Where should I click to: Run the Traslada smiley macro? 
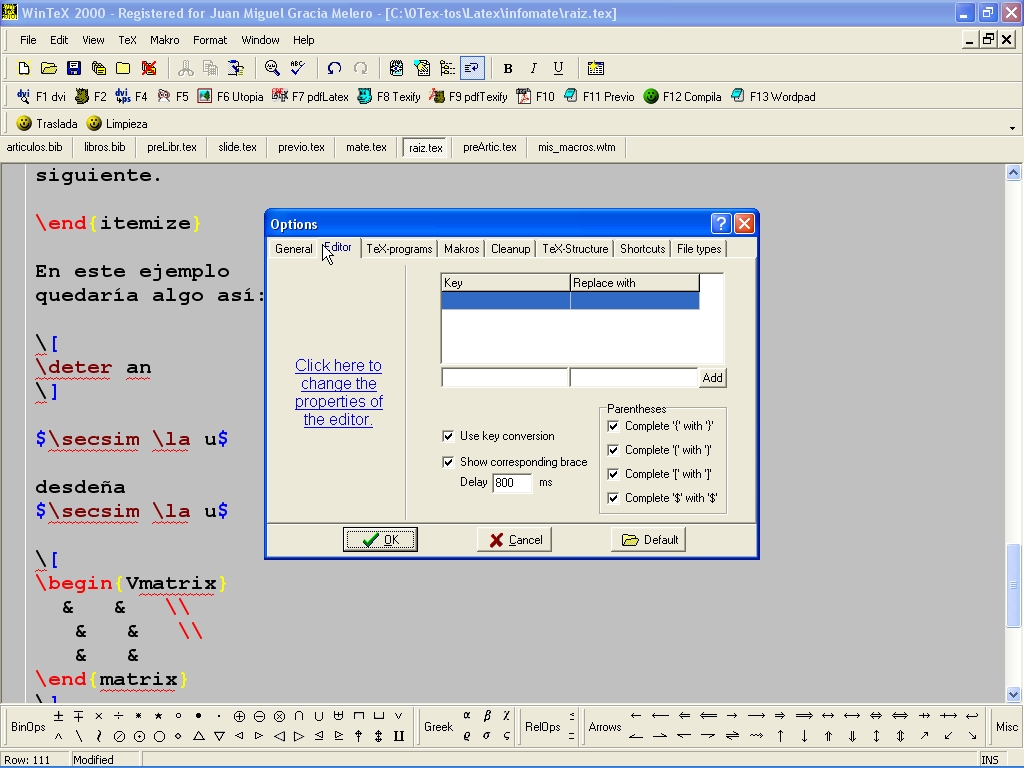pyautogui.click(x=47, y=123)
